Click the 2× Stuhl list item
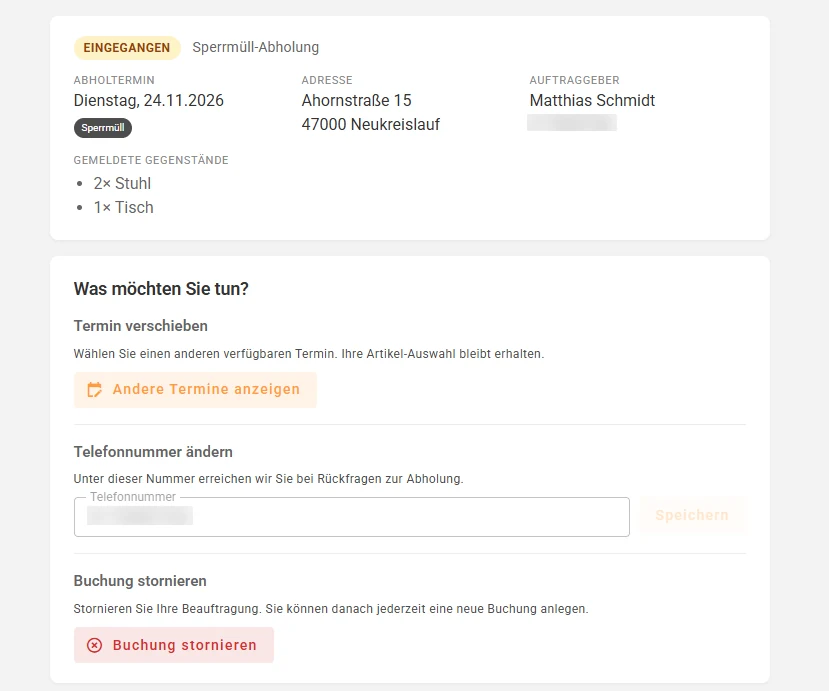Screen dimensions: 829x691 click(x=122, y=183)
